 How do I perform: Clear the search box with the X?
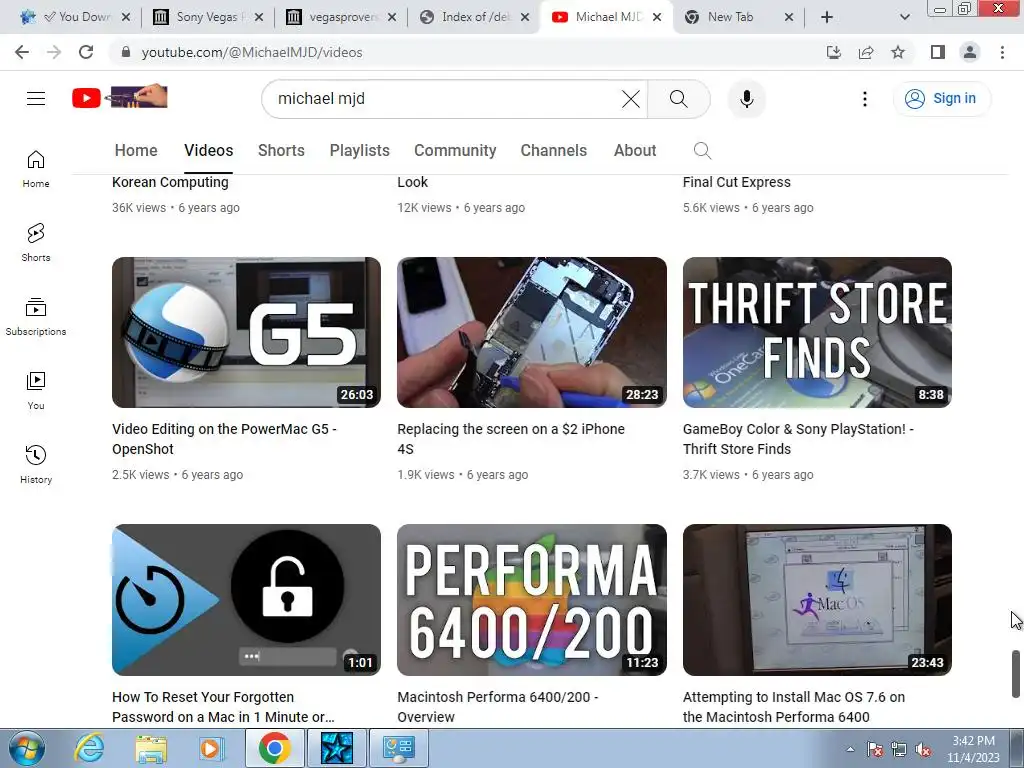(630, 99)
